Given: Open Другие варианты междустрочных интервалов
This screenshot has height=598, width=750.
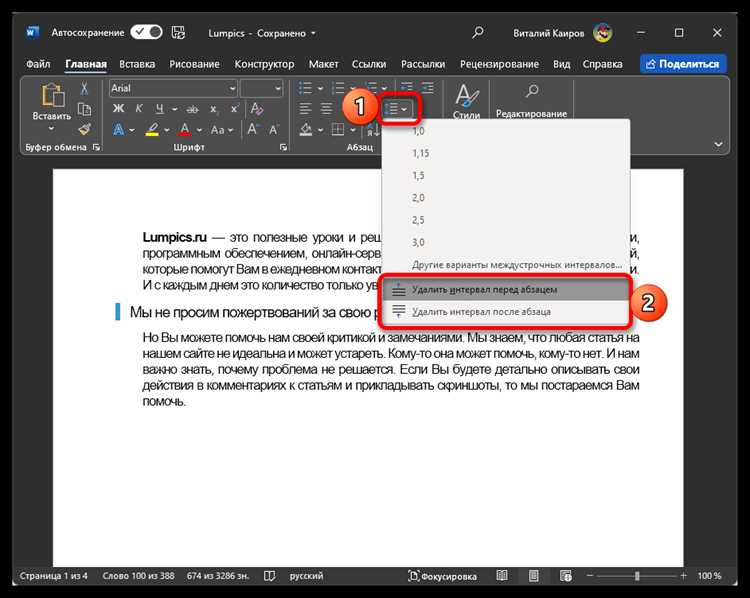Looking at the screenshot, I should pyautogui.click(x=506, y=265).
